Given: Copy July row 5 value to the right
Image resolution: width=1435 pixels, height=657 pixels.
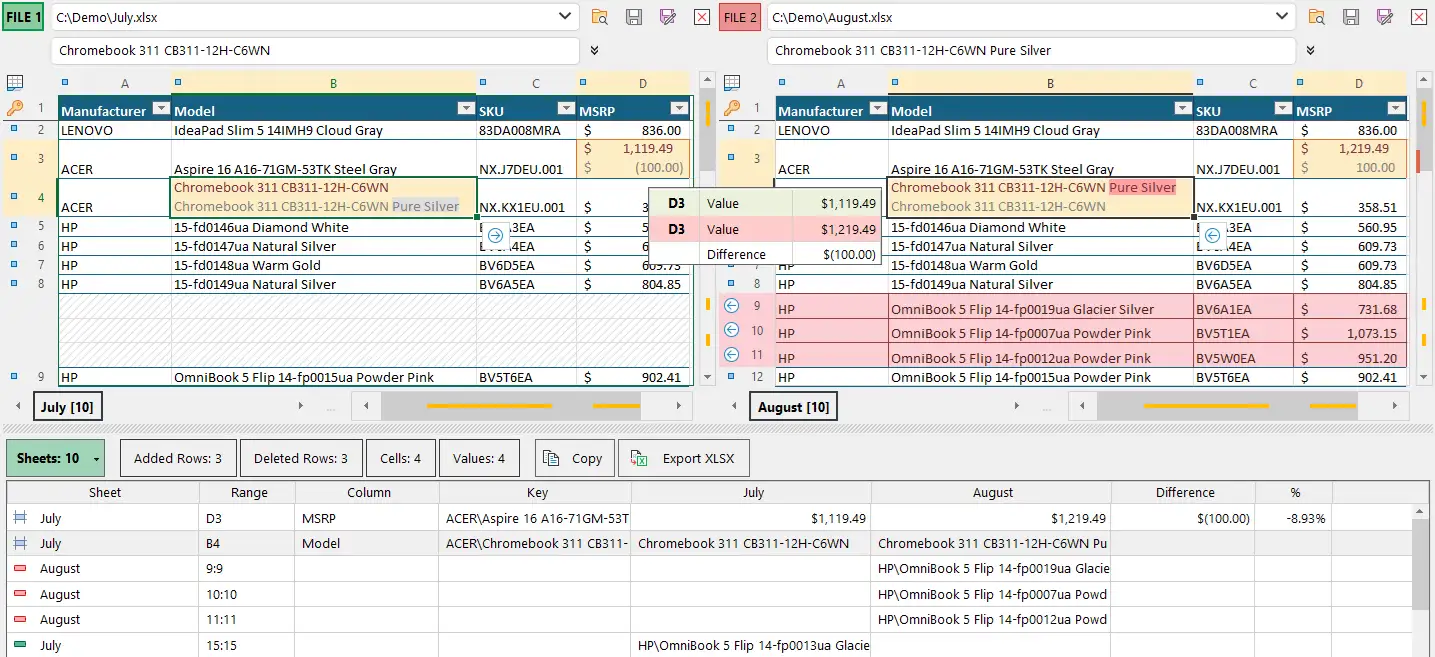Looking at the screenshot, I should [x=496, y=236].
